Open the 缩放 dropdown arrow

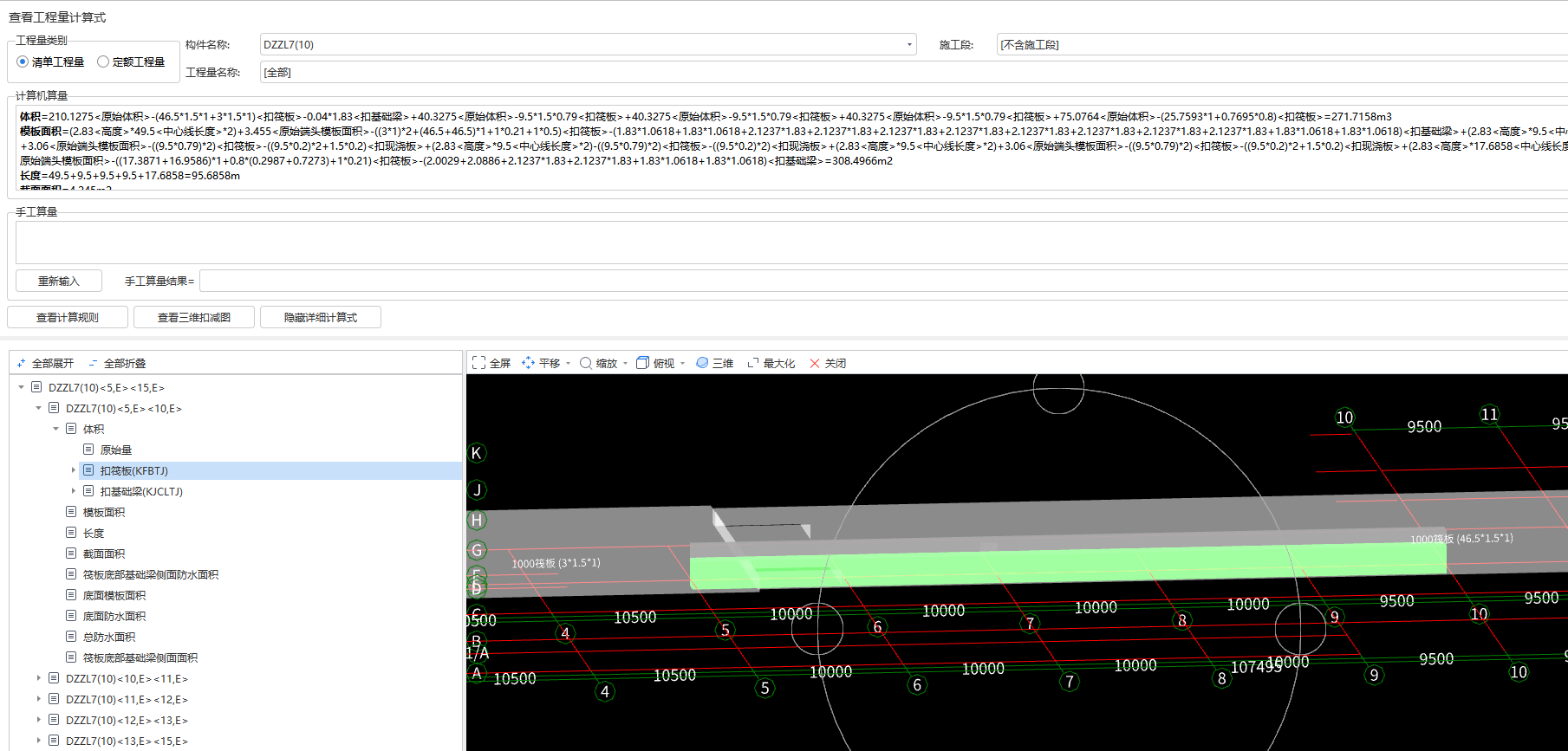625,364
